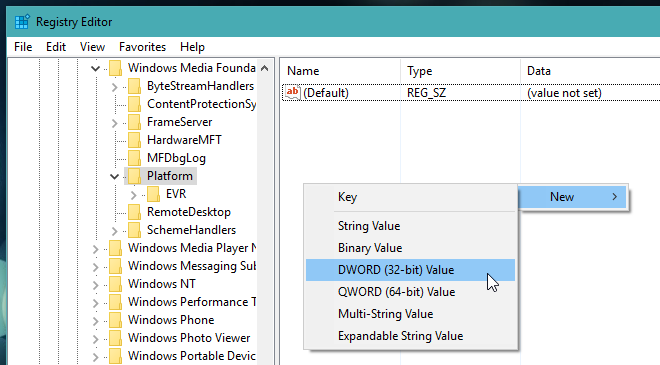This screenshot has height=365, width=660.
Task: Click the Windows Messaging Subsystem folder icon
Action: tap(115, 266)
